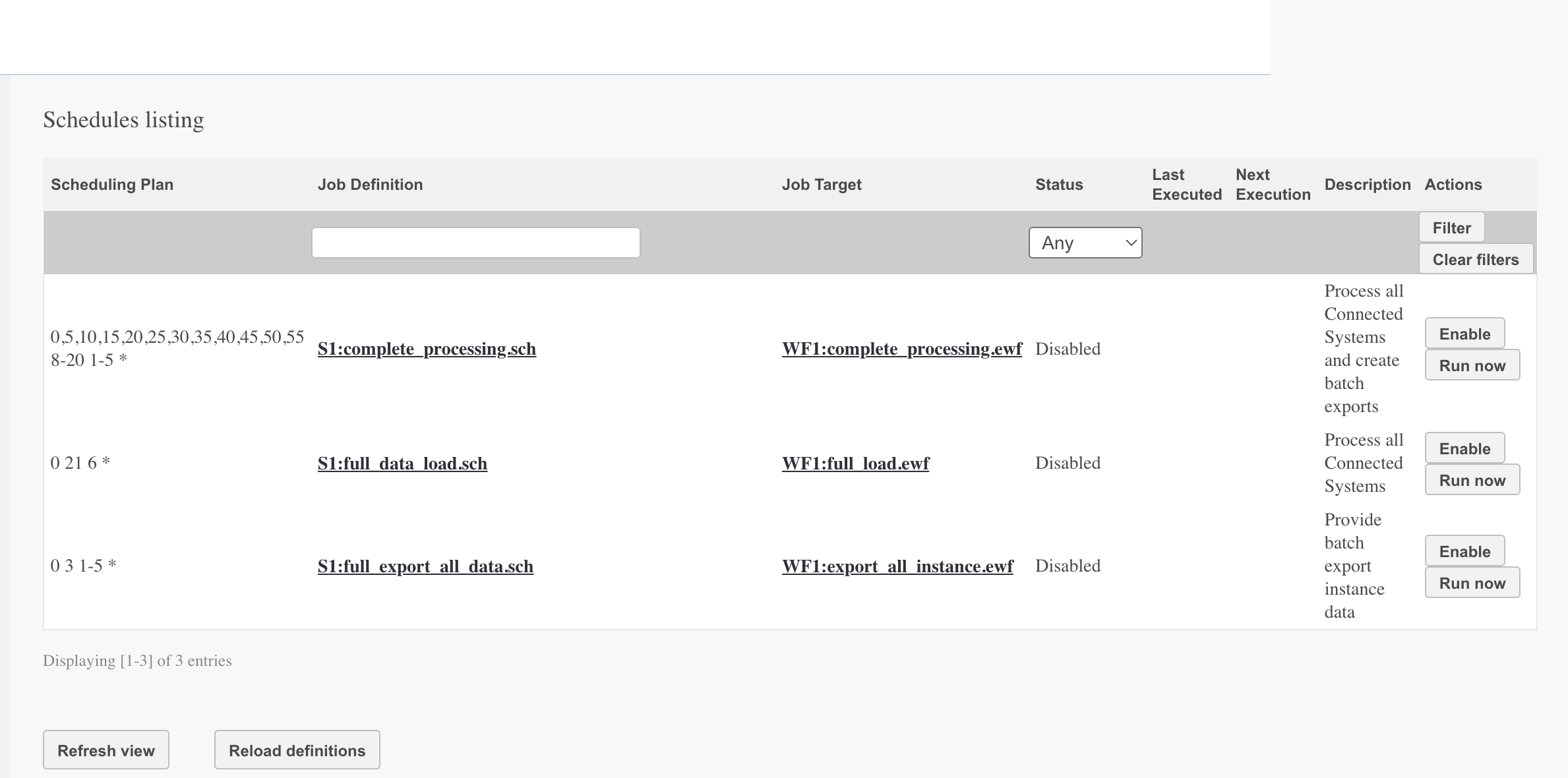Open the S1:full_export_all_data.sch job definition

[x=425, y=566]
